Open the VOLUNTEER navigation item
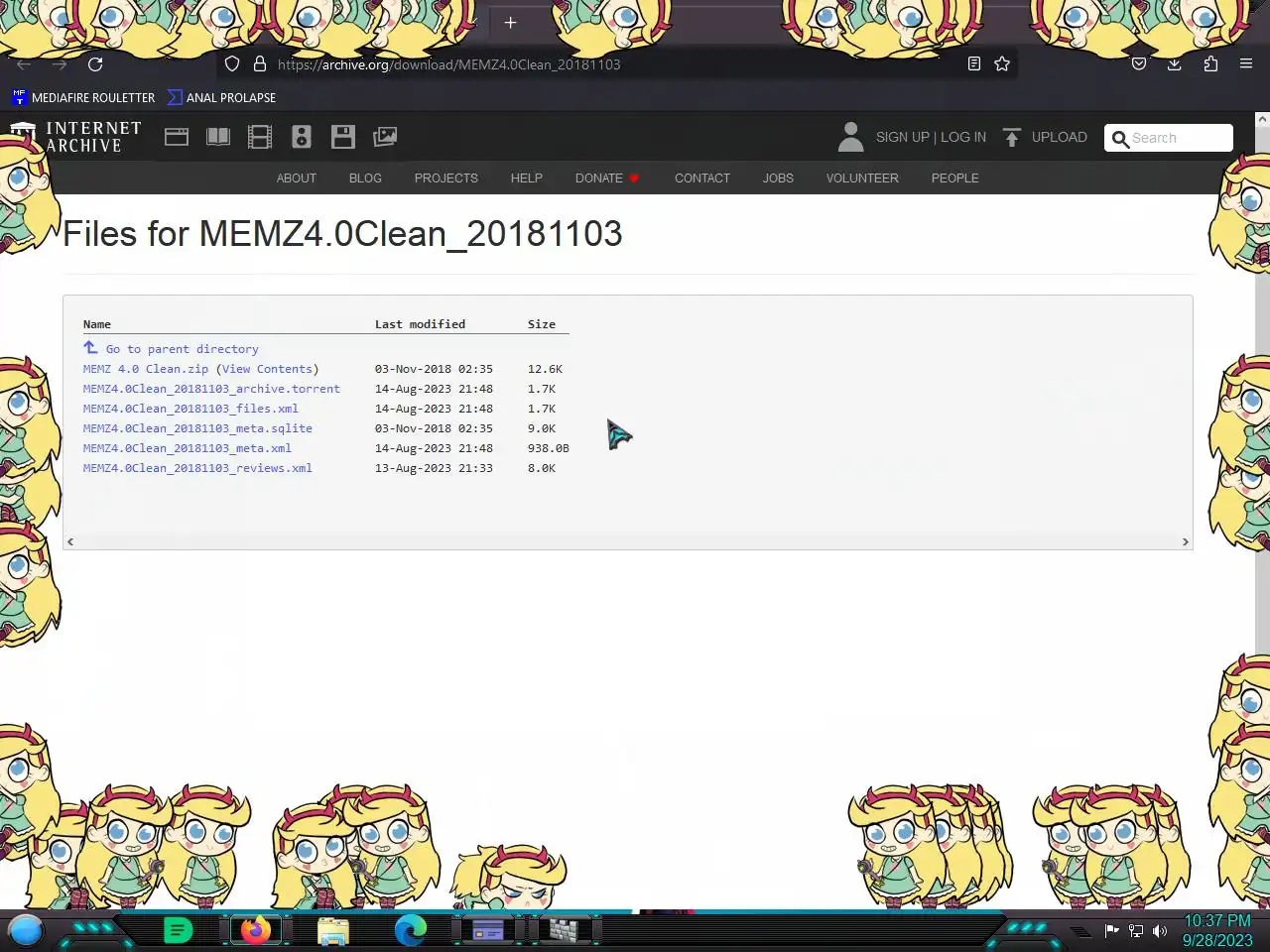 [862, 178]
